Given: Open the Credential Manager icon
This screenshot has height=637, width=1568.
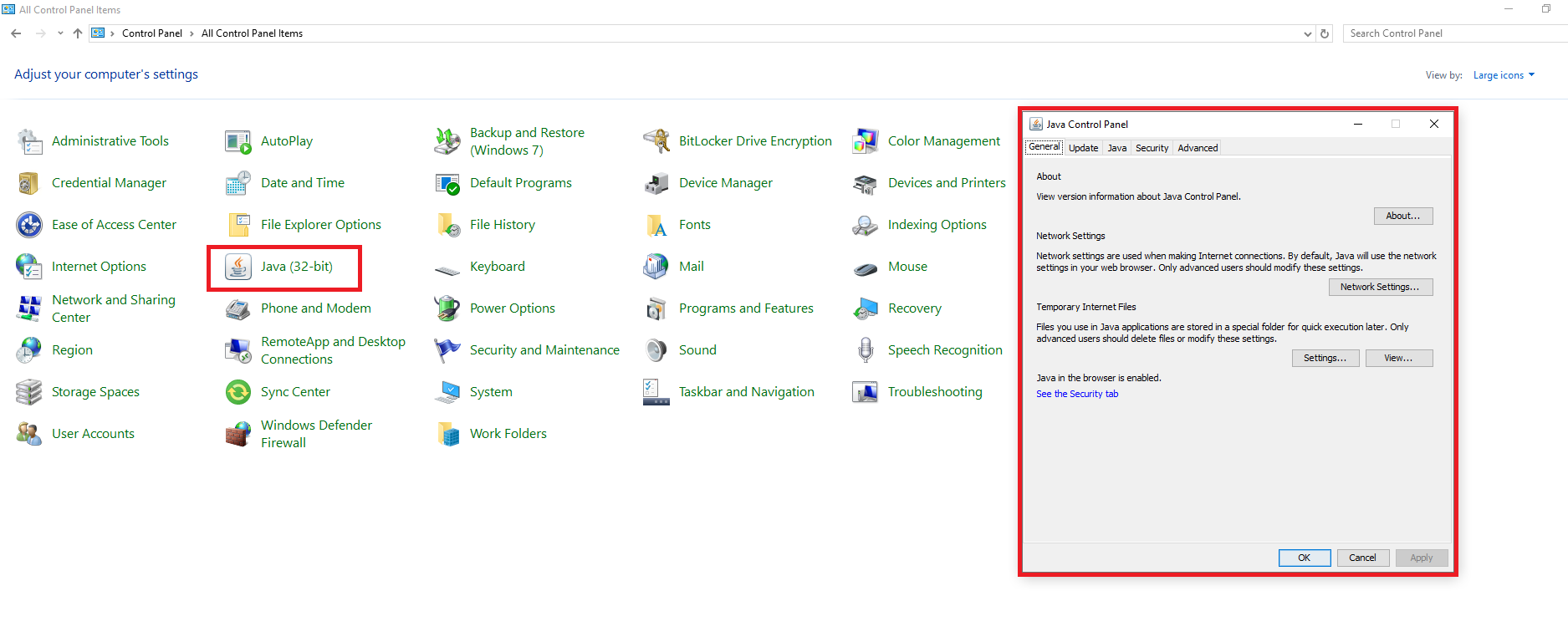Looking at the screenshot, I should 29,183.
